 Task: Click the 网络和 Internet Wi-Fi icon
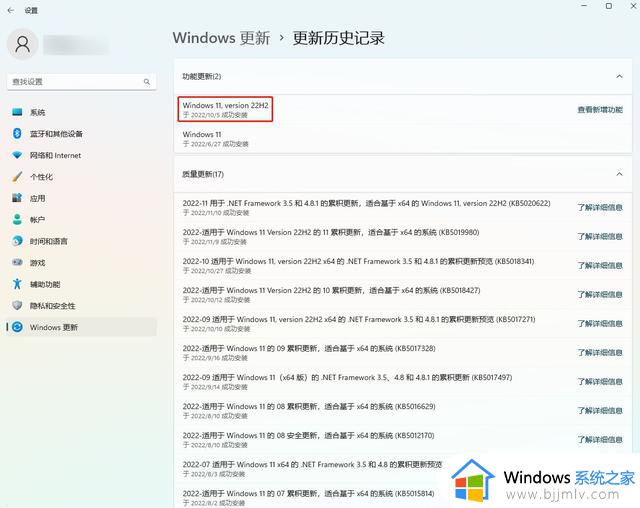point(17,155)
